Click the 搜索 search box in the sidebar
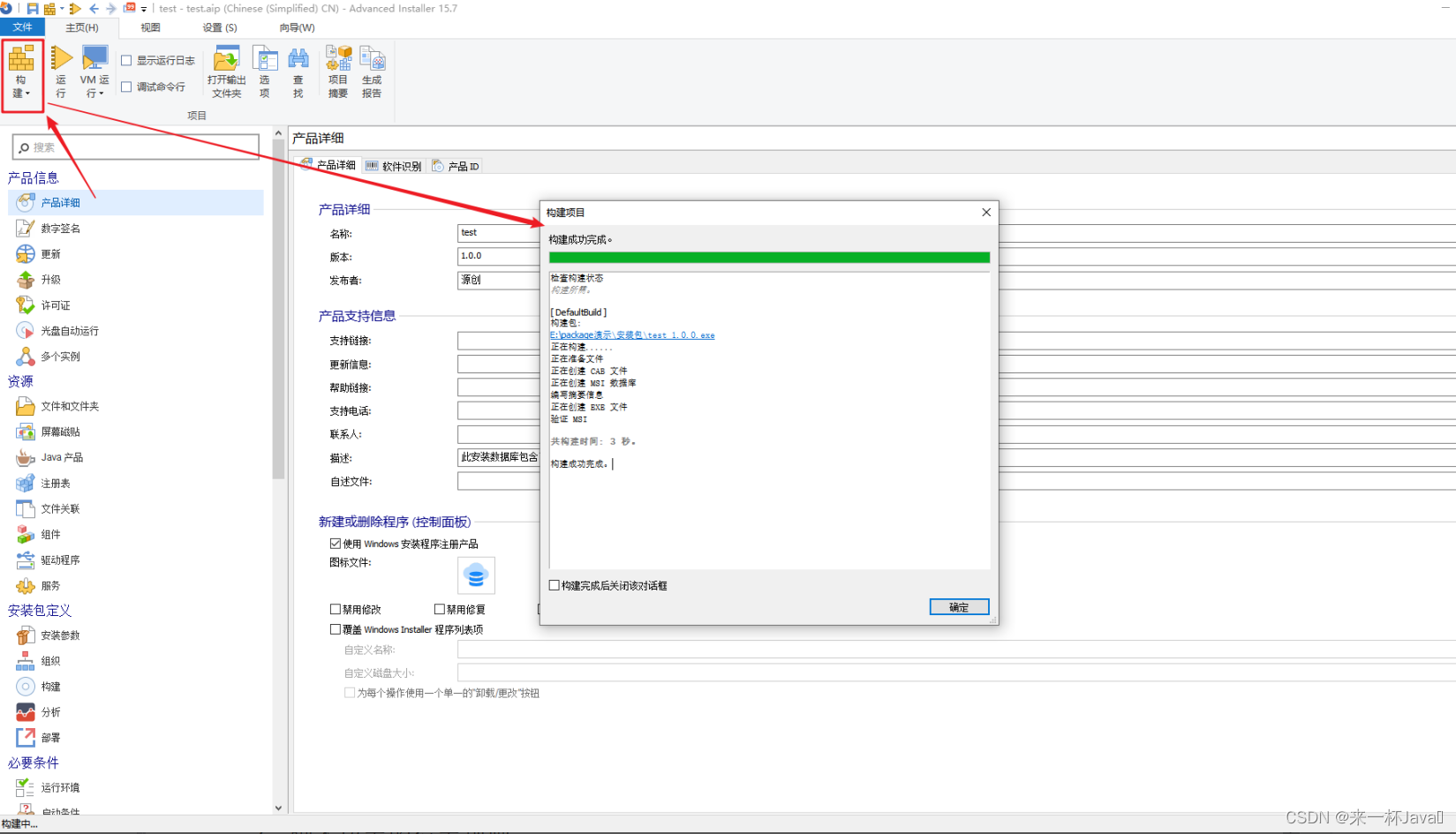 pos(136,147)
